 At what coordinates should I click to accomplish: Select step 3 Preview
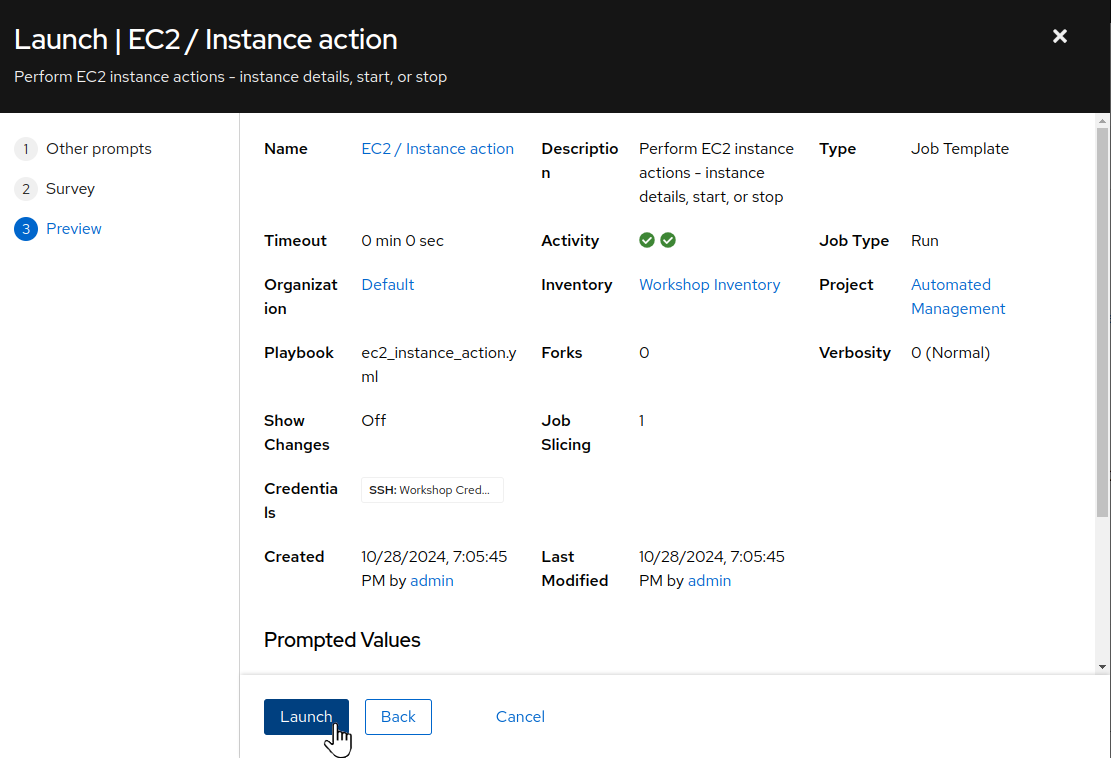pos(58,229)
